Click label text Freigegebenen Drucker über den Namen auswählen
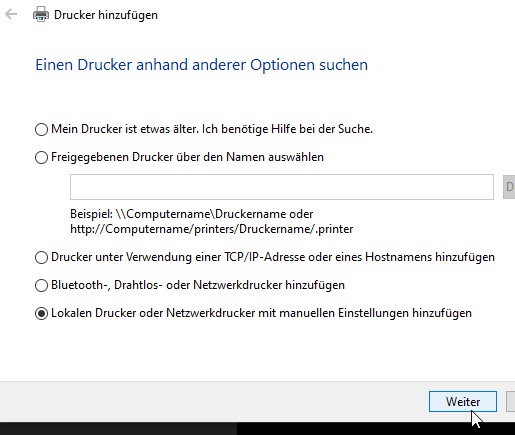 coord(187,157)
